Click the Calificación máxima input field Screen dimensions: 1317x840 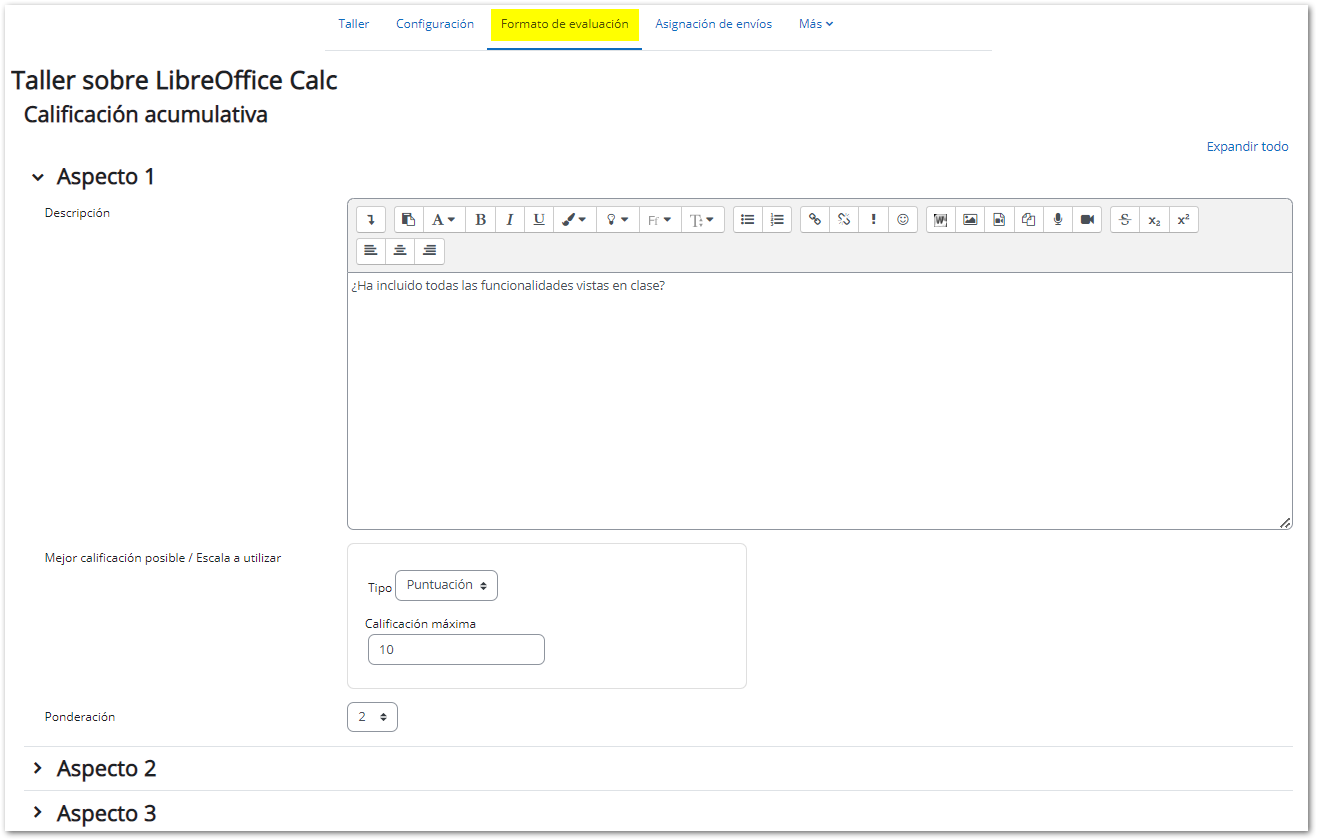(456, 650)
